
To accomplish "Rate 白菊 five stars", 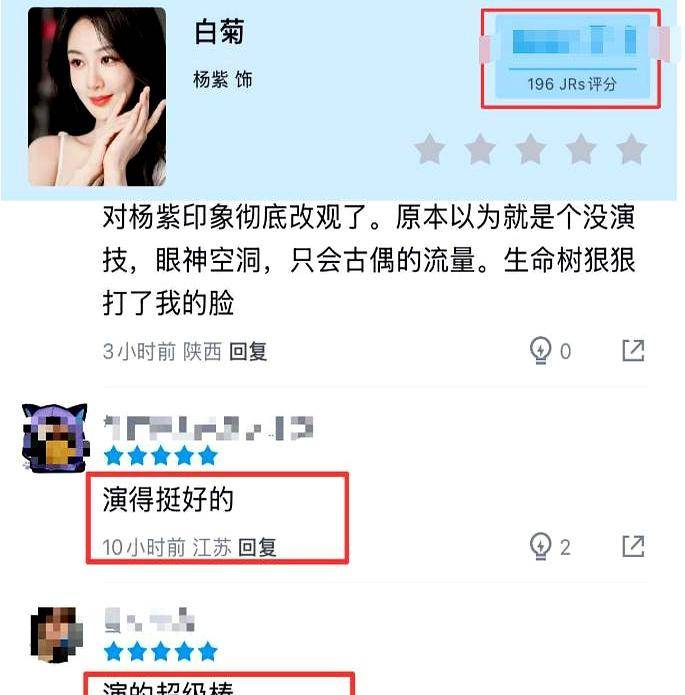I will click(631, 149).
